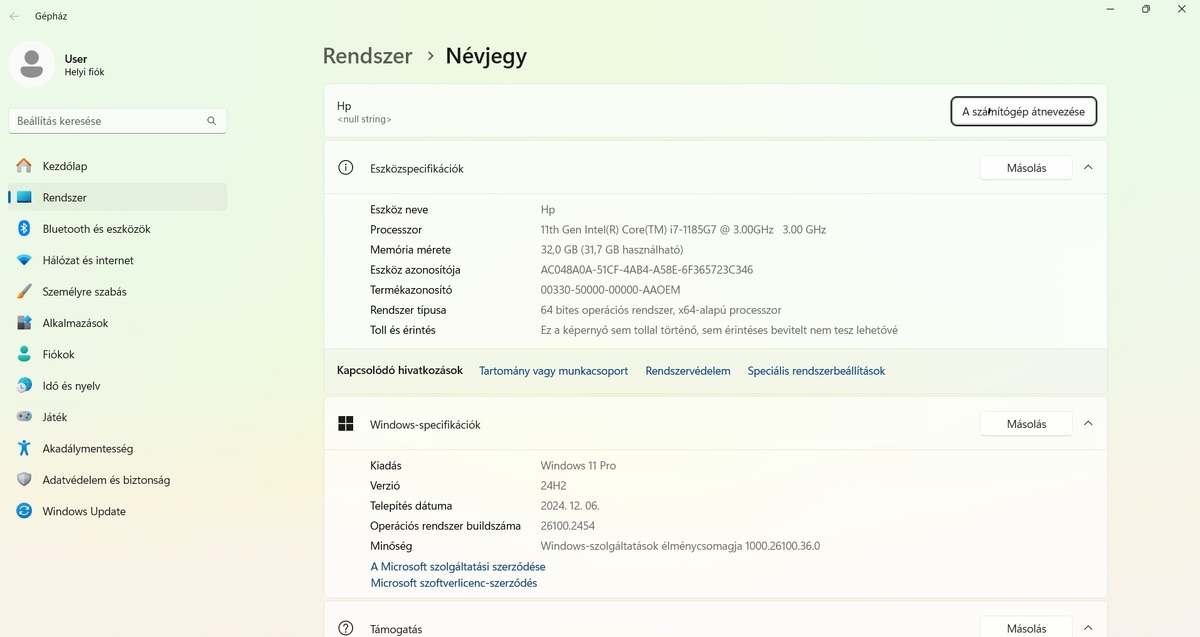Viewport: 1200px width, 637px height.
Task: Click A számítógép átnevezése button
Action: click(1023, 112)
